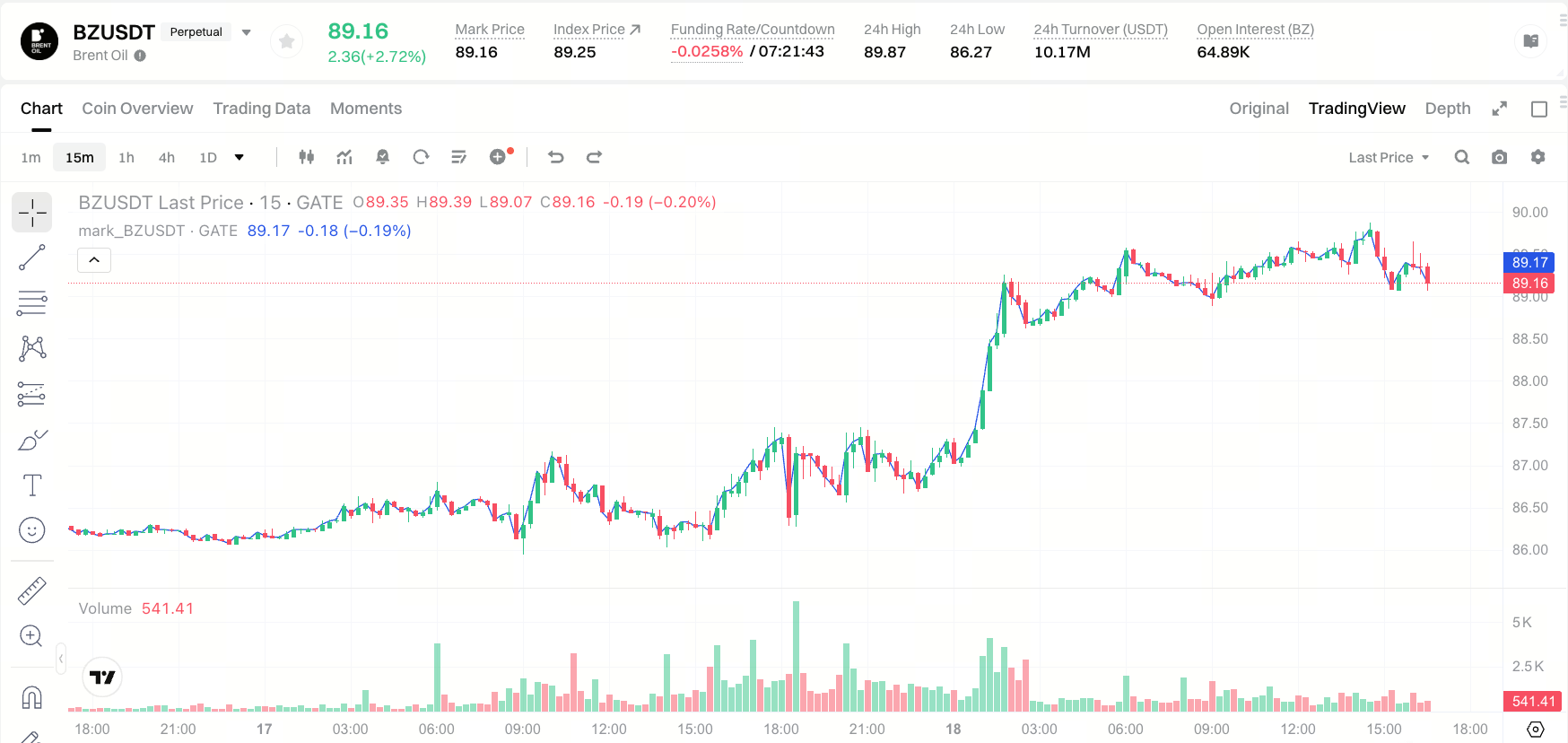Image resolution: width=1568 pixels, height=743 pixels.
Task: Toggle the chart fullscreen expand icon
Action: point(1499,109)
